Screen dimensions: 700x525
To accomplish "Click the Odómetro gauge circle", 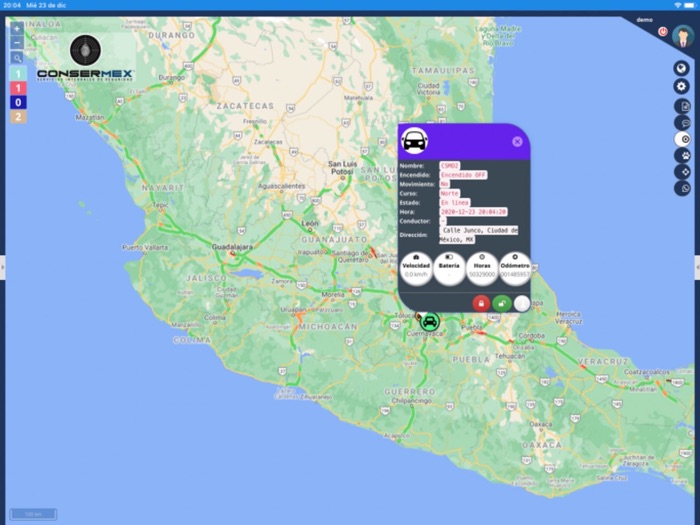I will (x=515, y=268).
